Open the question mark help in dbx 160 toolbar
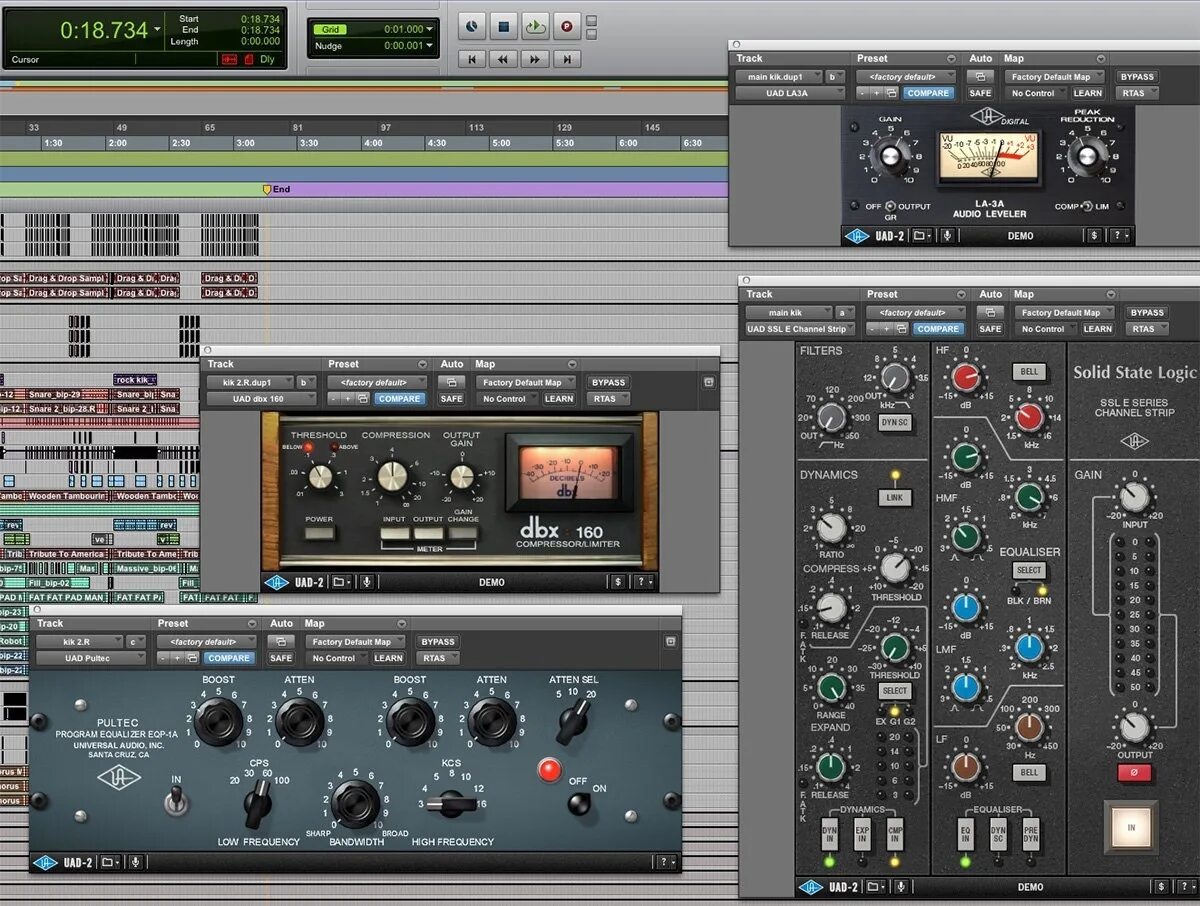Image resolution: width=1200 pixels, height=906 pixels. click(644, 582)
